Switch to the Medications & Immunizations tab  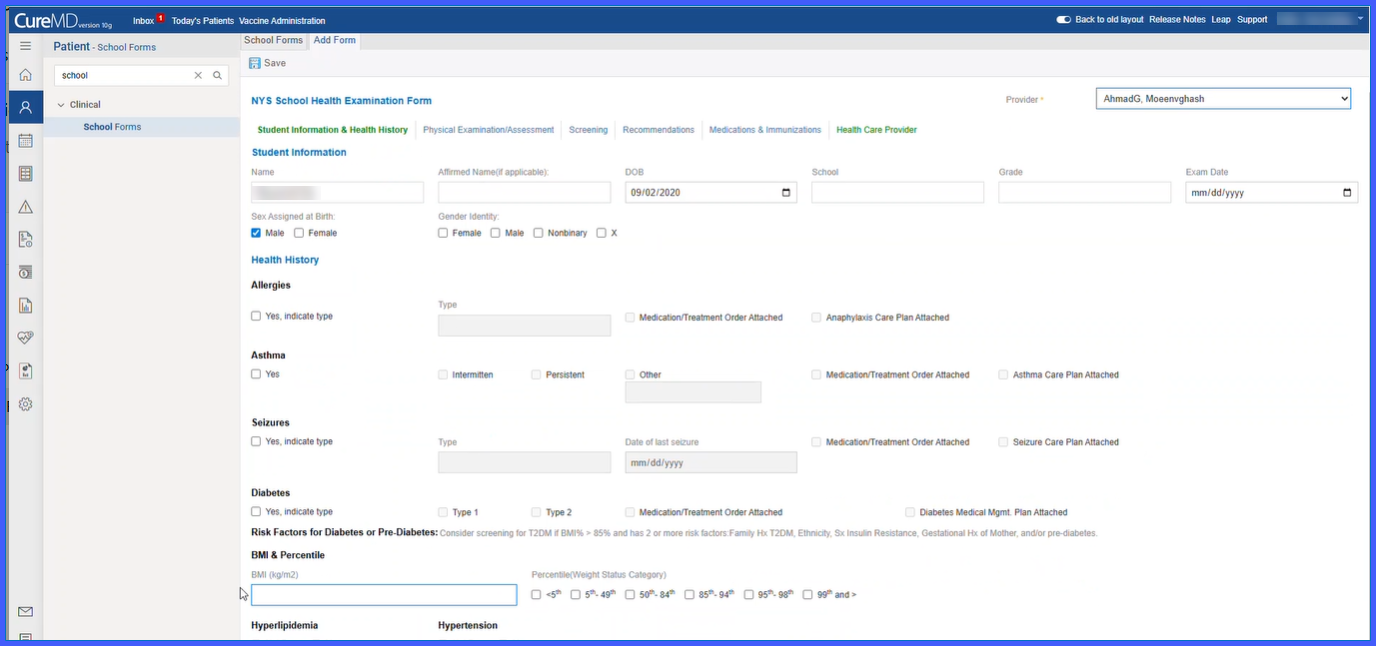pos(765,130)
